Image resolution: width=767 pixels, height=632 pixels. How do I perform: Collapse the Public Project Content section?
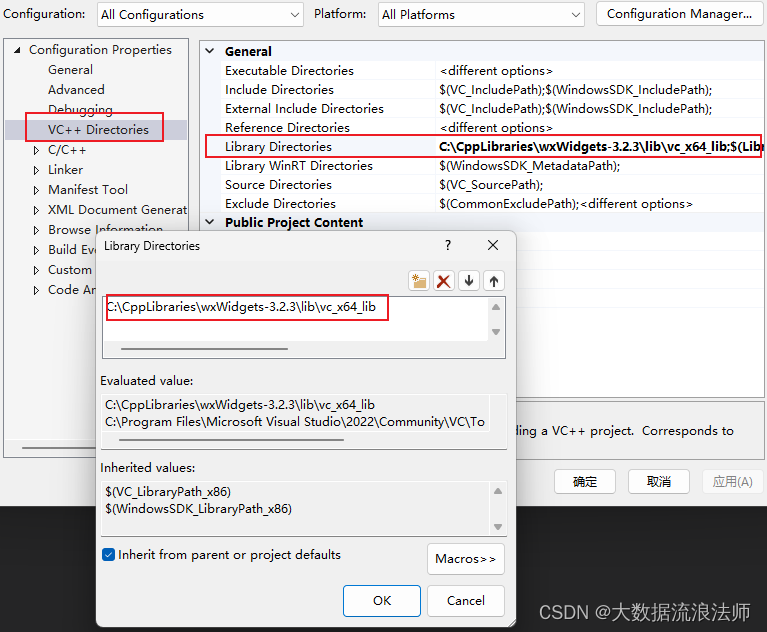click(210, 222)
